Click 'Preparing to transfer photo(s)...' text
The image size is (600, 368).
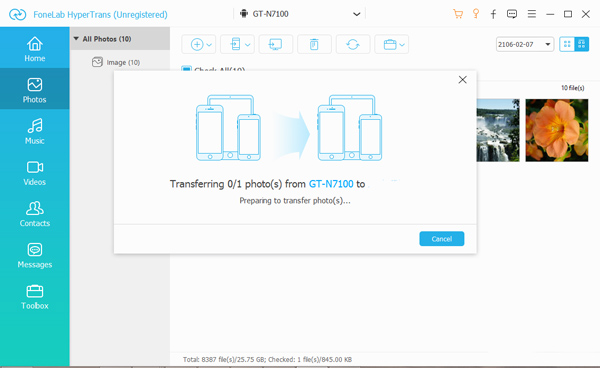point(295,200)
